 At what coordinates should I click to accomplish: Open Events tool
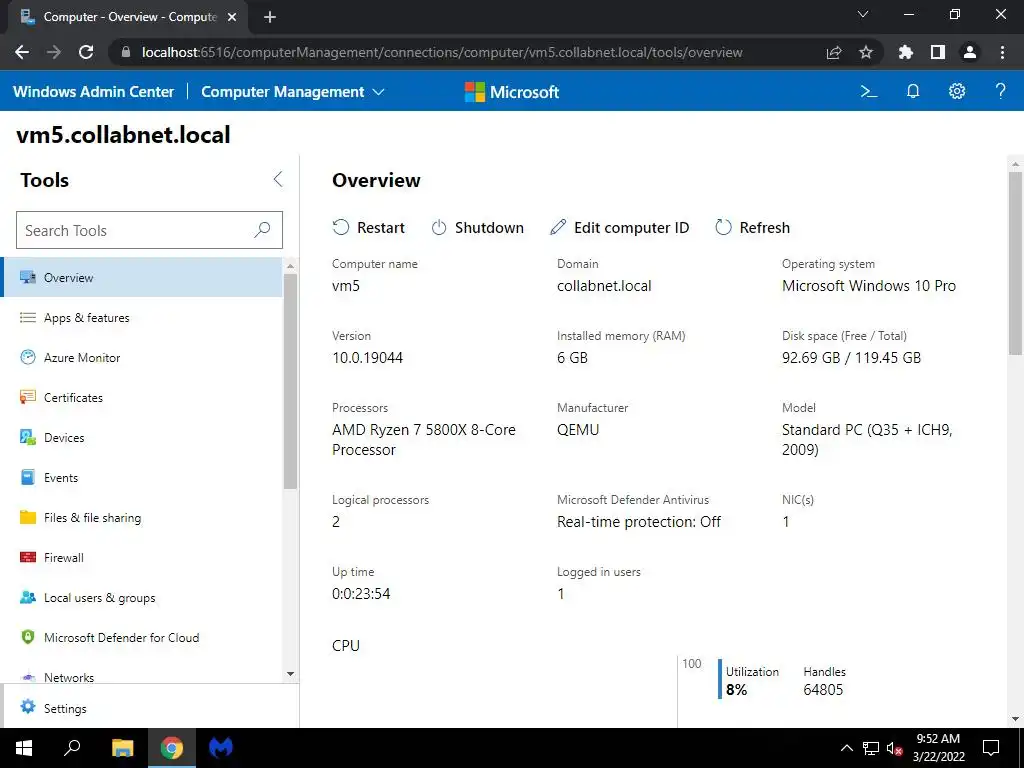pos(142,477)
